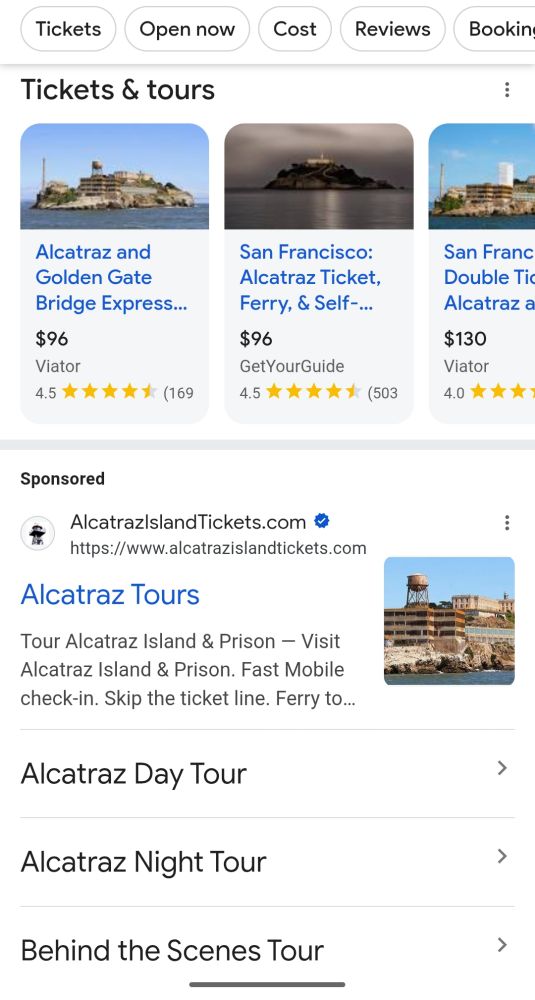Select the Tickets filter chip
The height and width of the screenshot is (1000, 535).
click(68, 29)
